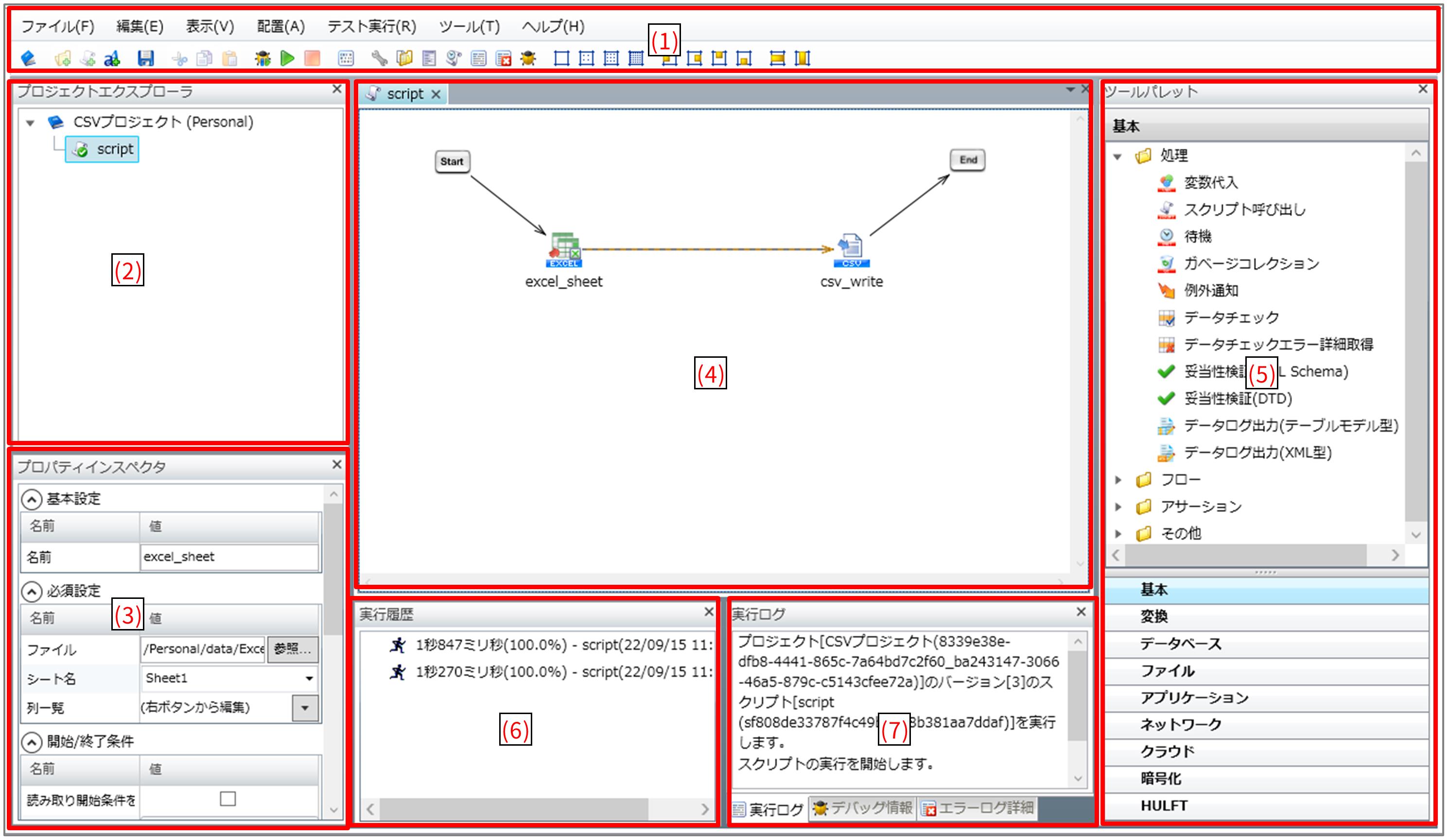
Task: Click the scissors cut toolbar icon
Action: 179,59
